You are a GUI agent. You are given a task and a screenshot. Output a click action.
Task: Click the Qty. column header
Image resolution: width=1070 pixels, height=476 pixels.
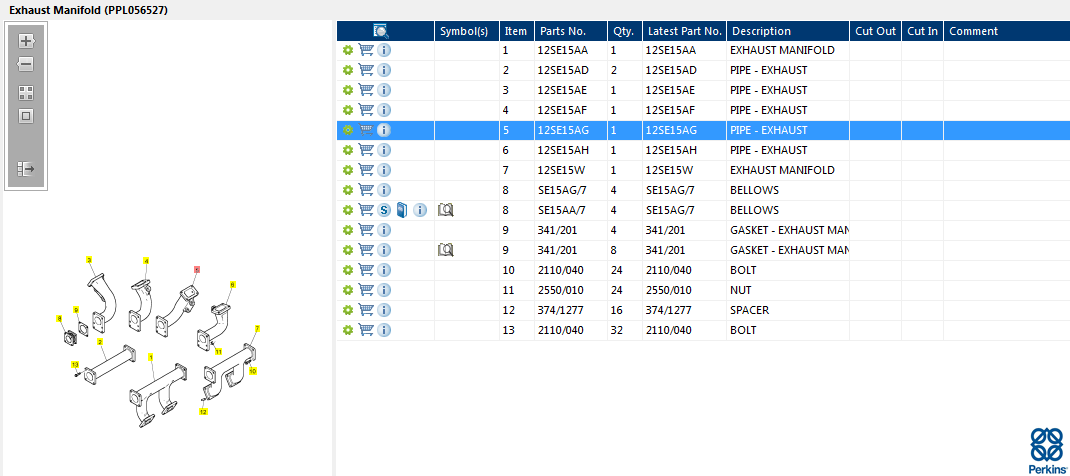pos(622,31)
